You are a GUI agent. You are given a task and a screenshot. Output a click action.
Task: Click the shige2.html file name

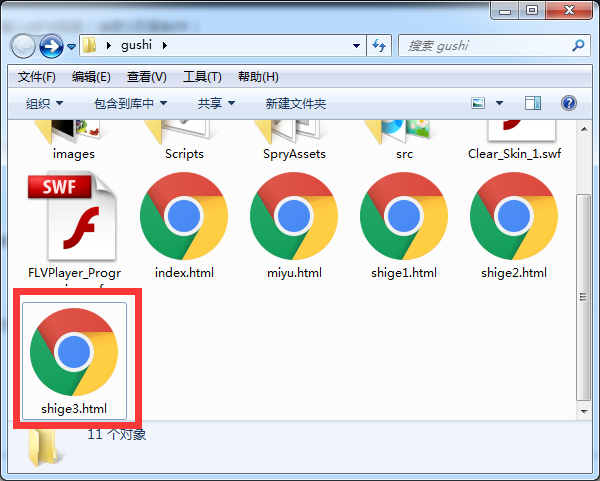click(x=514, y=273)
